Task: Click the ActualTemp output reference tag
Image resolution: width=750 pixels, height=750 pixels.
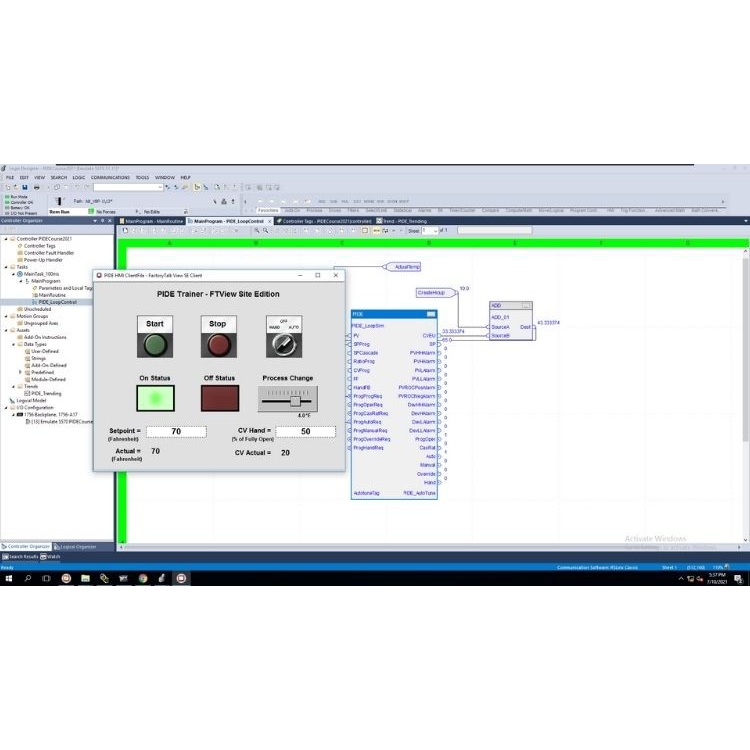Action: coord(404,267)
